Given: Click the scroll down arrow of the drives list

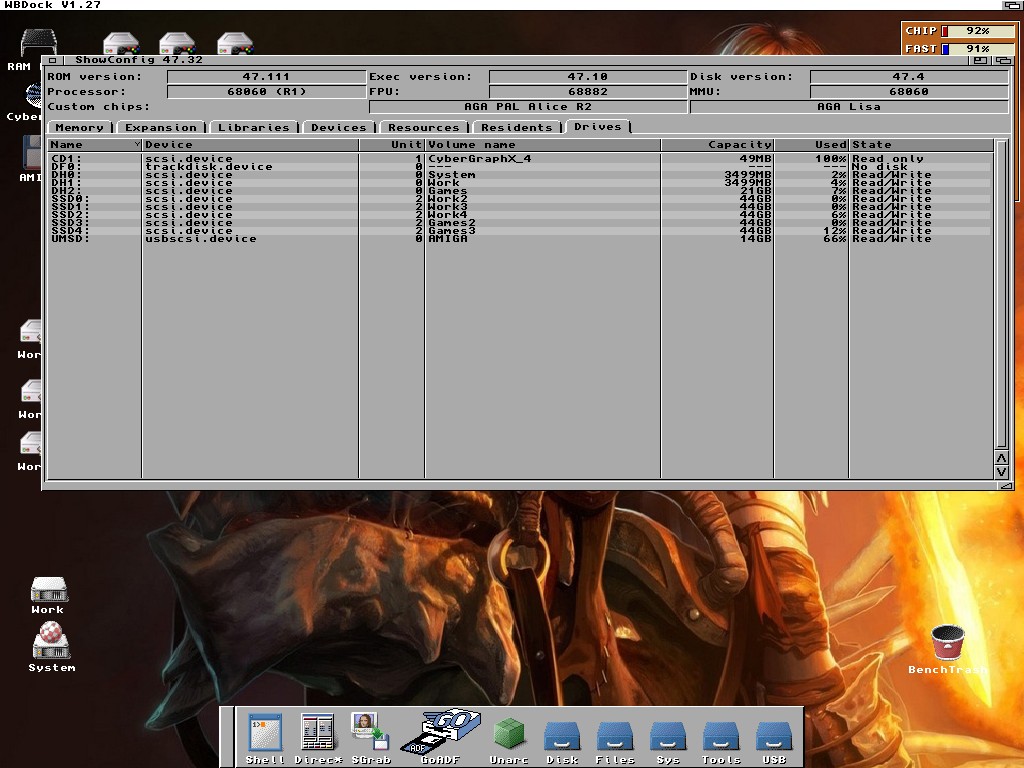Looking at the screenshot, I should [x=1002, y=472].
